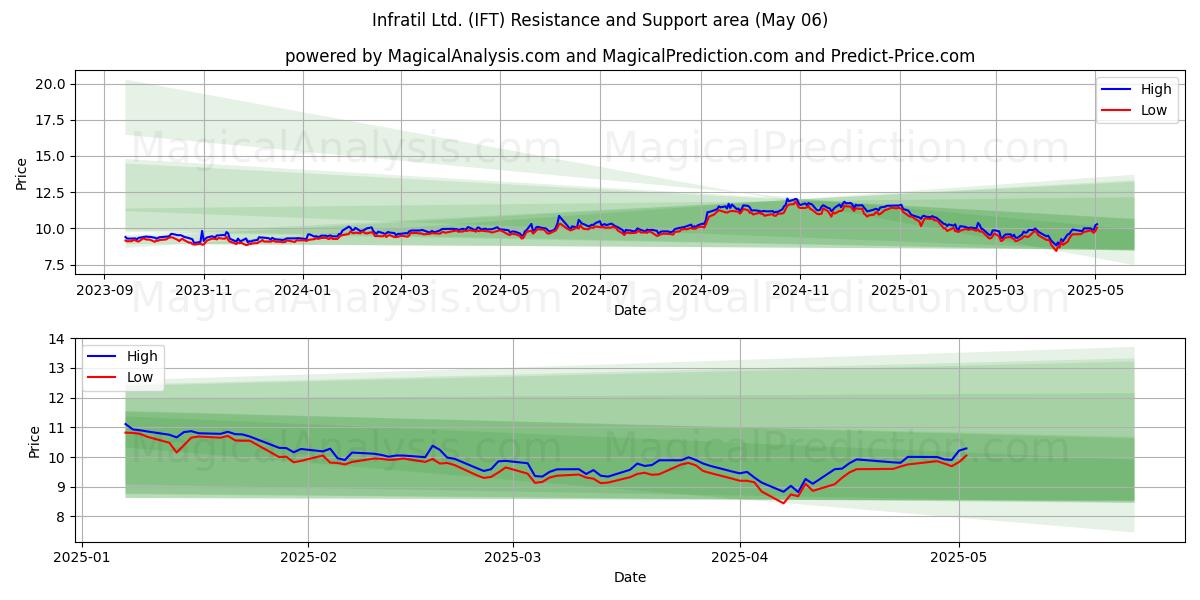Click the '2024-07' x-axis label
Viewport: 1200px width, 600px height.
coord(599,291)
